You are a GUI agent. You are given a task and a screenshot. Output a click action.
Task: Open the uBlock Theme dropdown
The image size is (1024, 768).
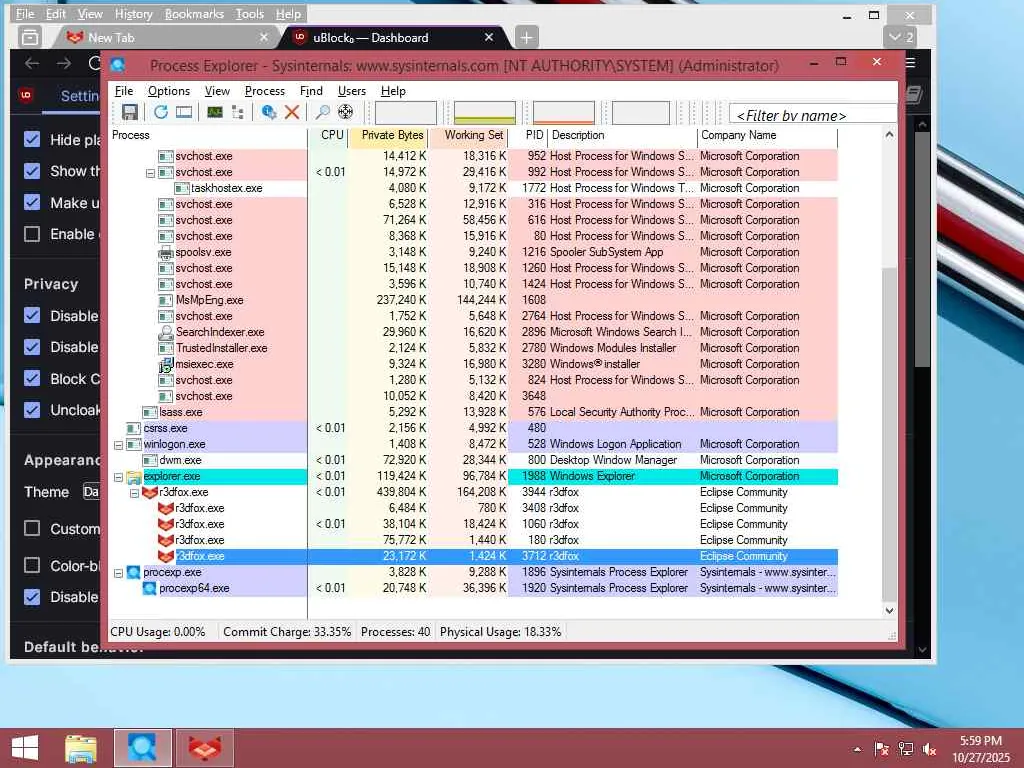(x=91, y=492)
